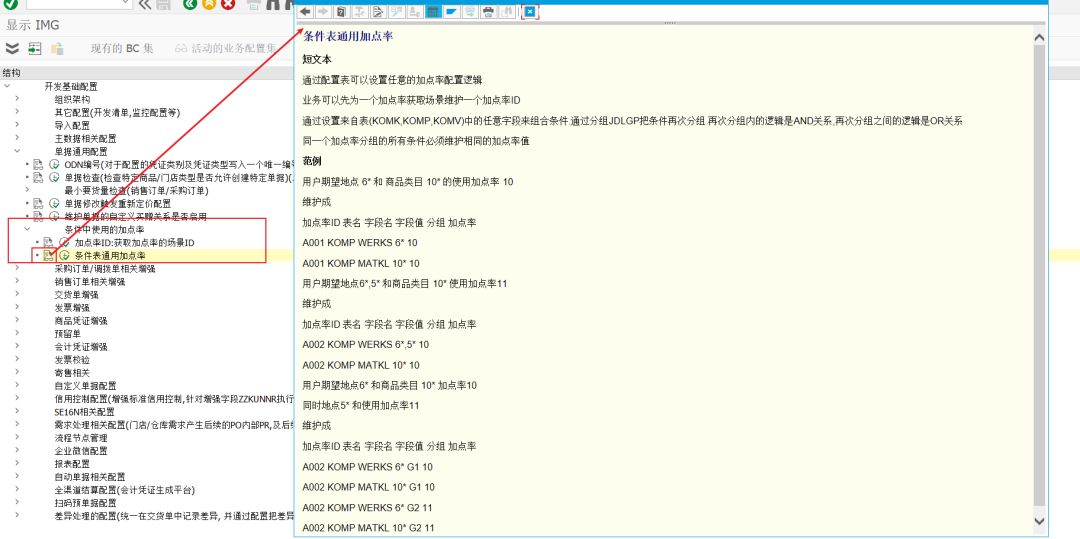This screenshot has height=539, width=1080.
Task: Expand the 组织架构 node
Action: coord(17,100)
